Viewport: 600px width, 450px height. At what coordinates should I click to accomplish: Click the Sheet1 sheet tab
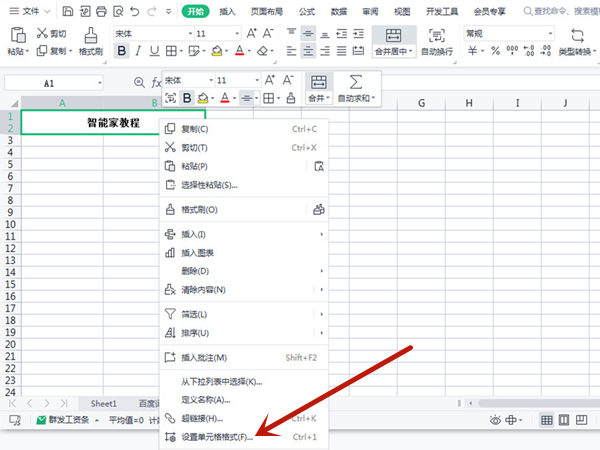103,403
